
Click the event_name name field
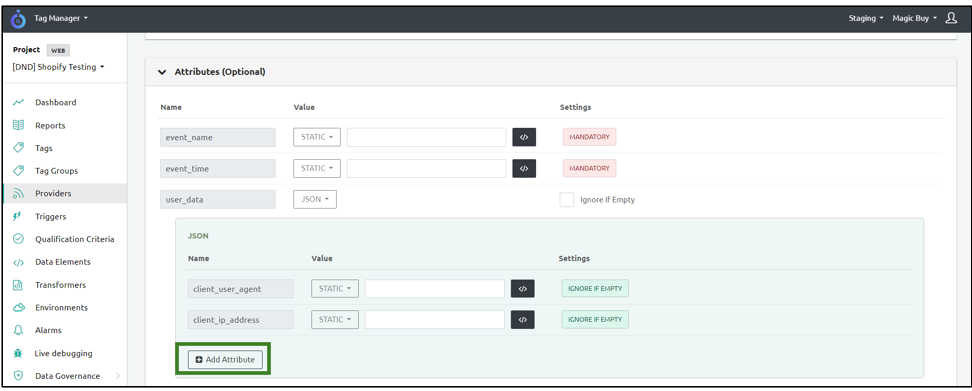(218, 138)
